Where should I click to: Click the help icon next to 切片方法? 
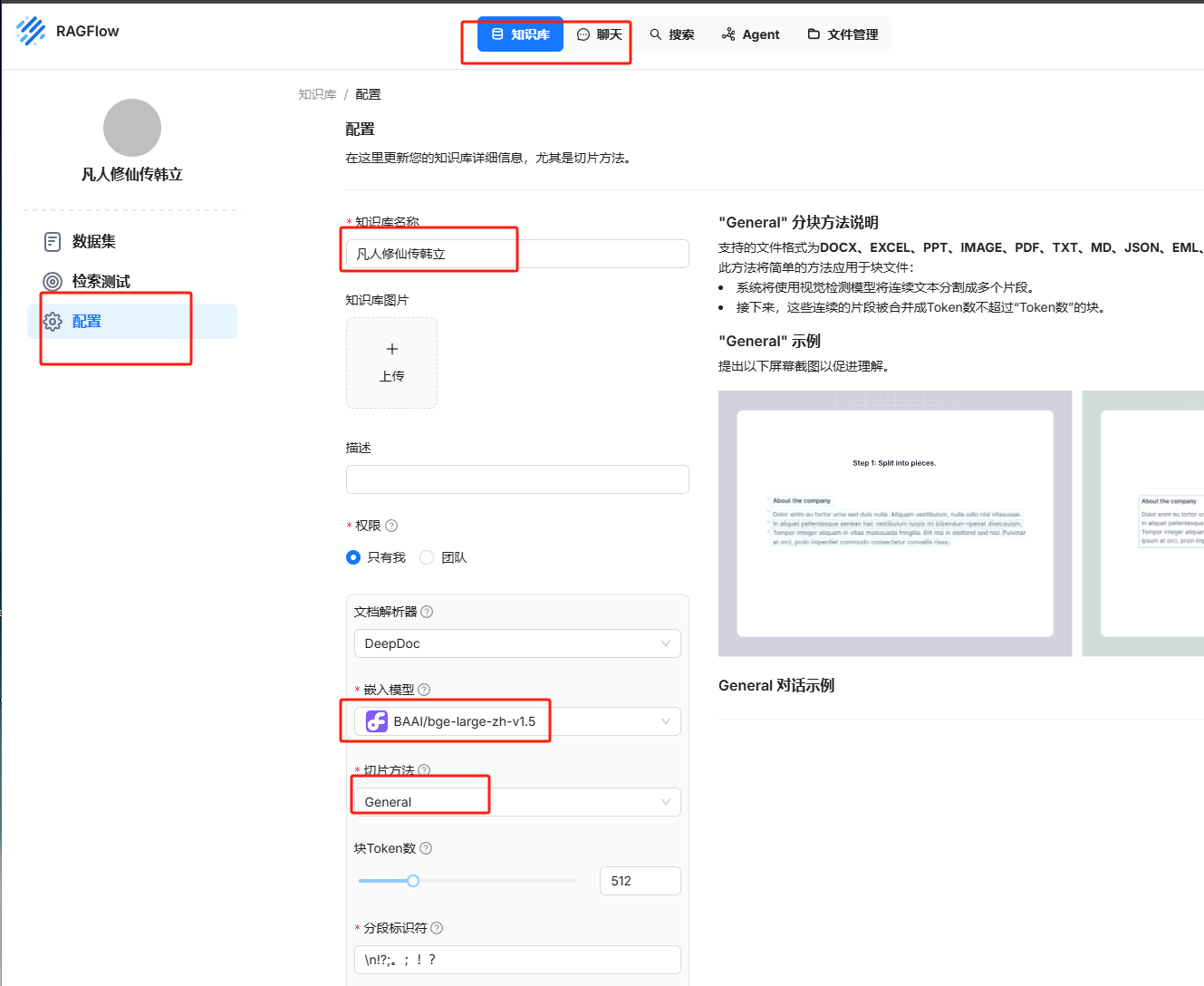tap(424, 770)
